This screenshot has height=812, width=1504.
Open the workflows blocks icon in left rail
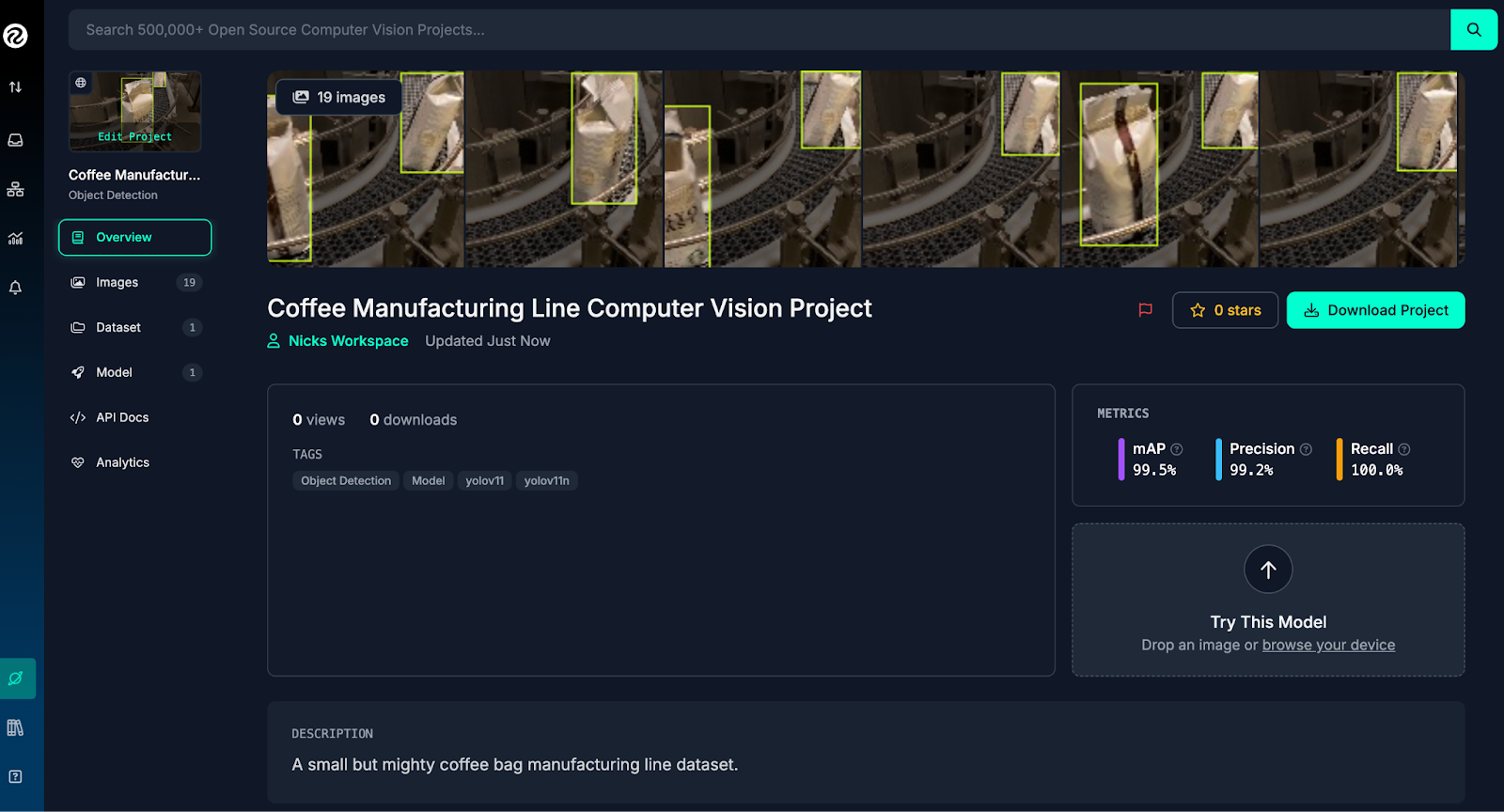click(15, 189)
